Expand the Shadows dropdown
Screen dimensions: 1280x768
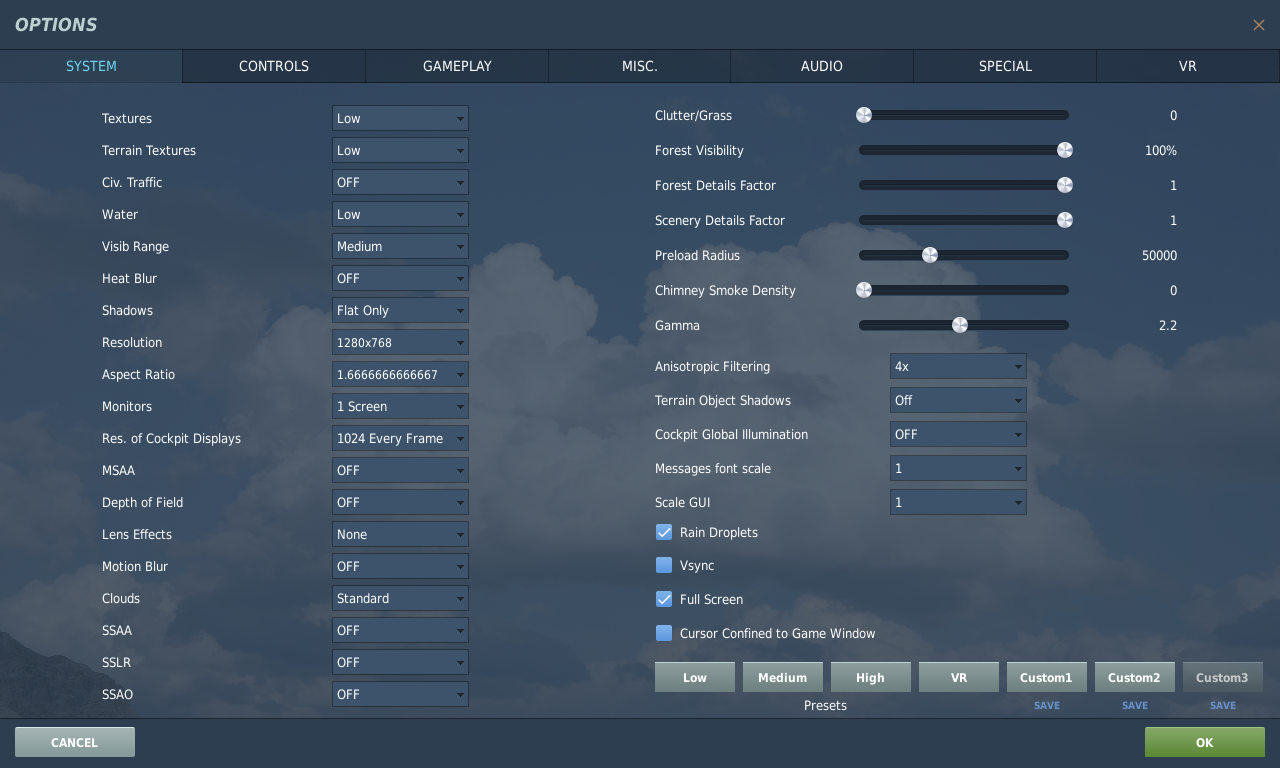[400, 310]
